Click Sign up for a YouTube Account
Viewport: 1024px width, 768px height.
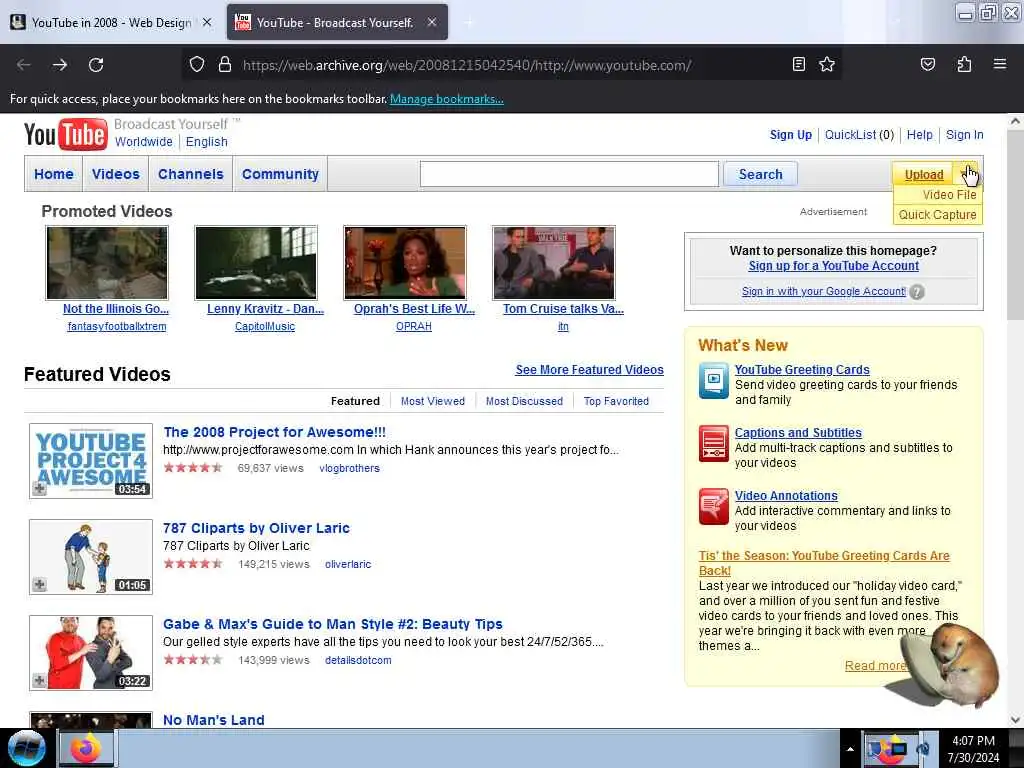click(x=833, y=266)
